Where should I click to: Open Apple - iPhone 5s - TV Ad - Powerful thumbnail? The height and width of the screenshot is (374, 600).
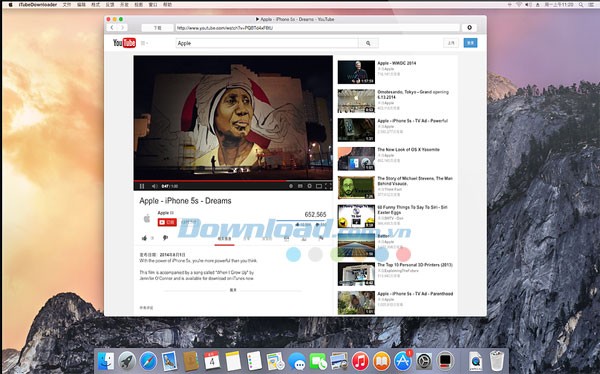tap(356, 130)
